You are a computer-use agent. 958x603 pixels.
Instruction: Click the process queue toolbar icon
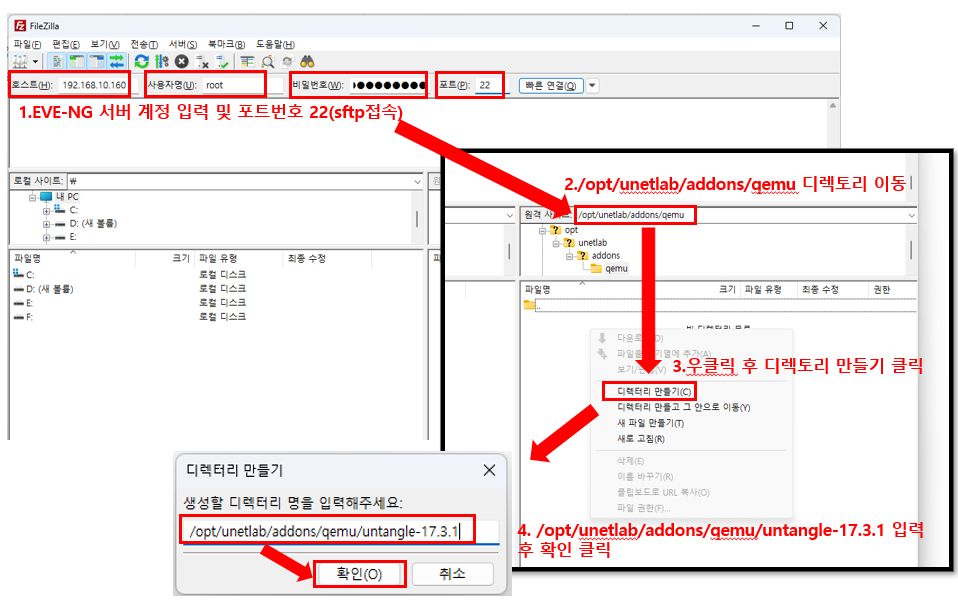click(162, 62)
